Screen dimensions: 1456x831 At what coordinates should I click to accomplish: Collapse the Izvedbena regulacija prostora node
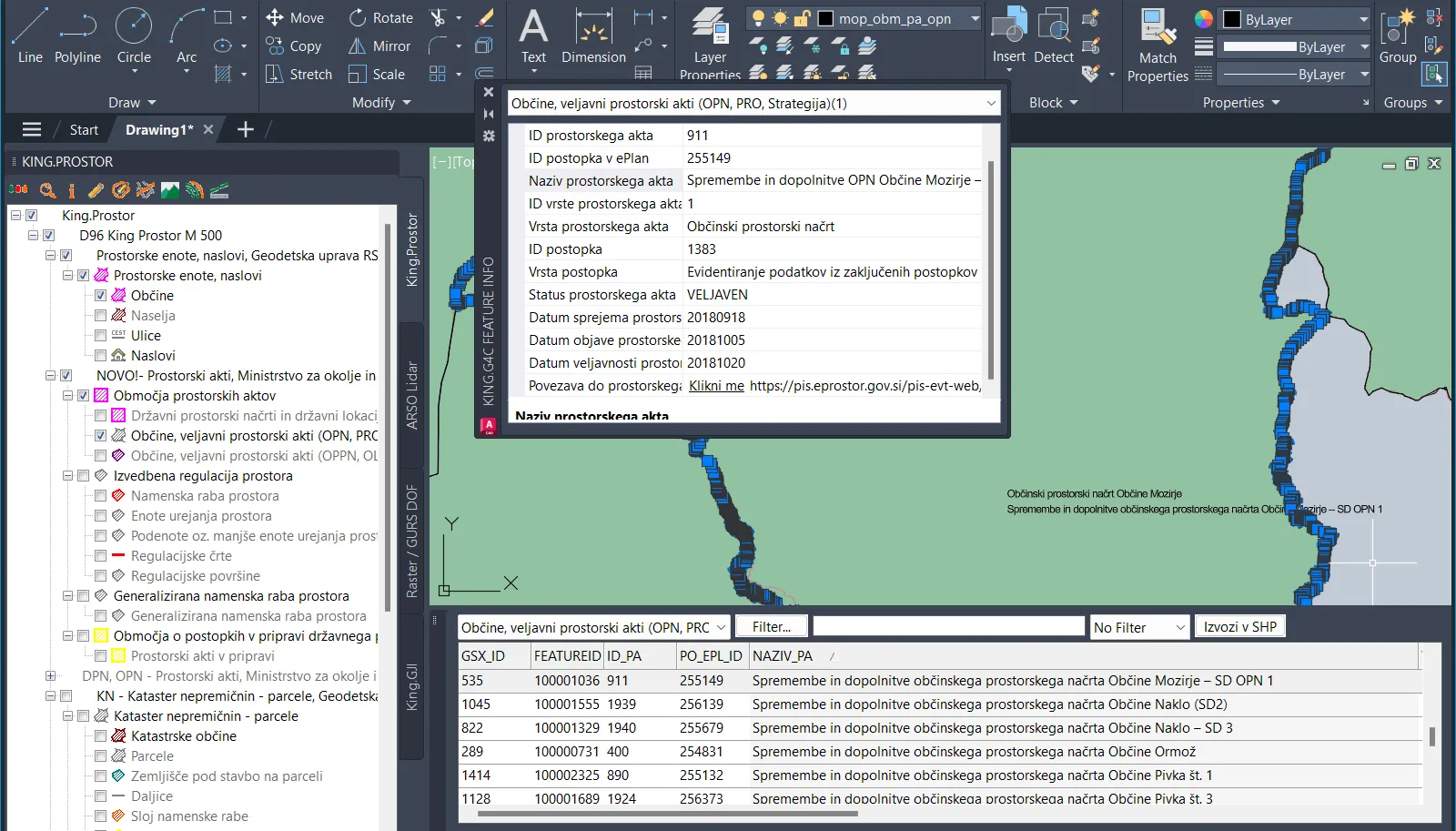pos(67,476)
